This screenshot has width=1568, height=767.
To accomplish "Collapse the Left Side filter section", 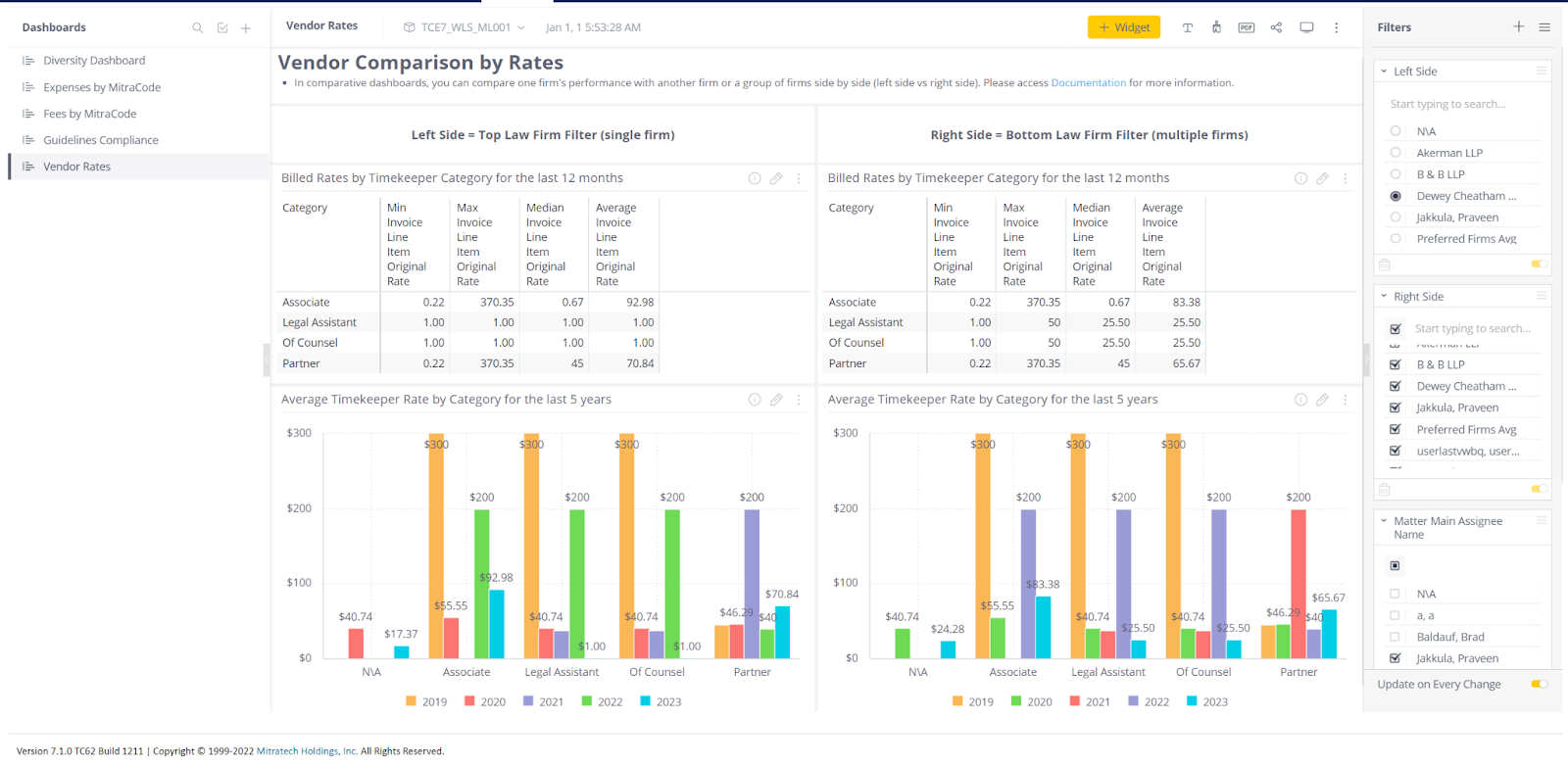I will pyautogui.click(x=1384, y=72).
